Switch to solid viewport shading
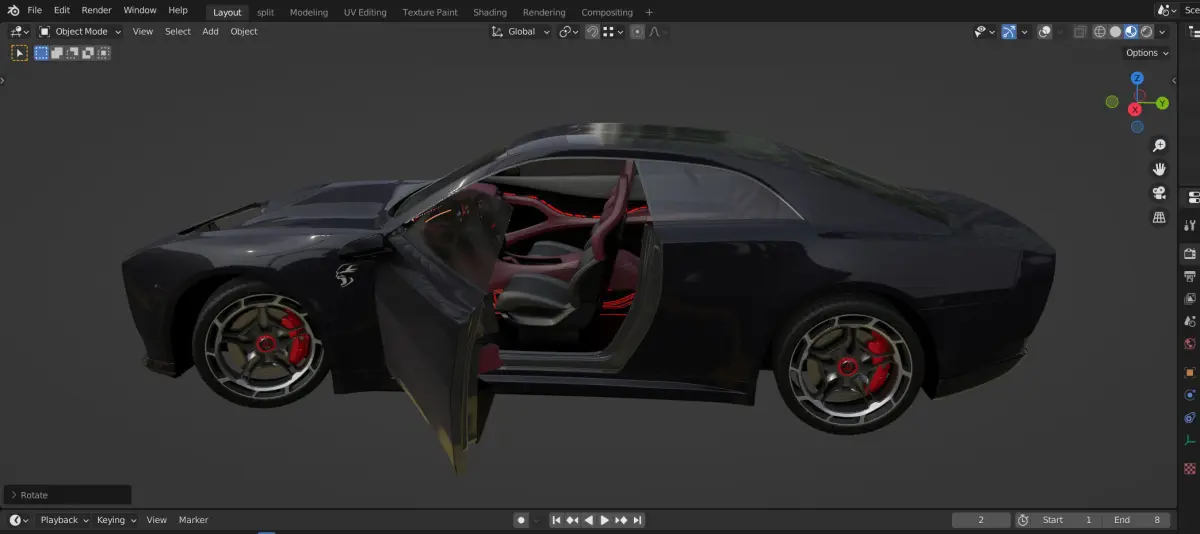This screenshot has width=1200, height=534. (1115, 31)
